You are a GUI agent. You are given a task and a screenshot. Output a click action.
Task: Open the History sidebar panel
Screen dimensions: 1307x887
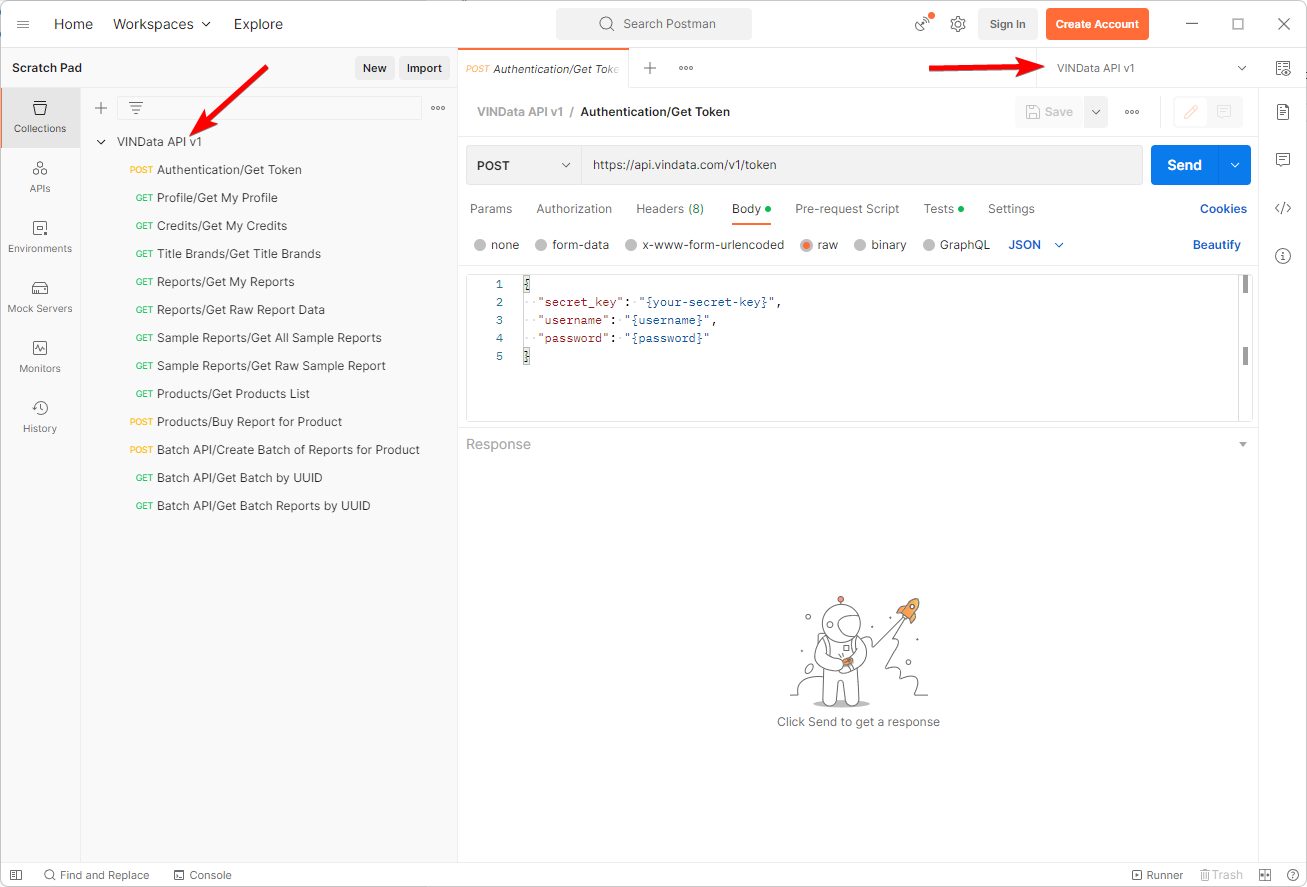(40, 417)
